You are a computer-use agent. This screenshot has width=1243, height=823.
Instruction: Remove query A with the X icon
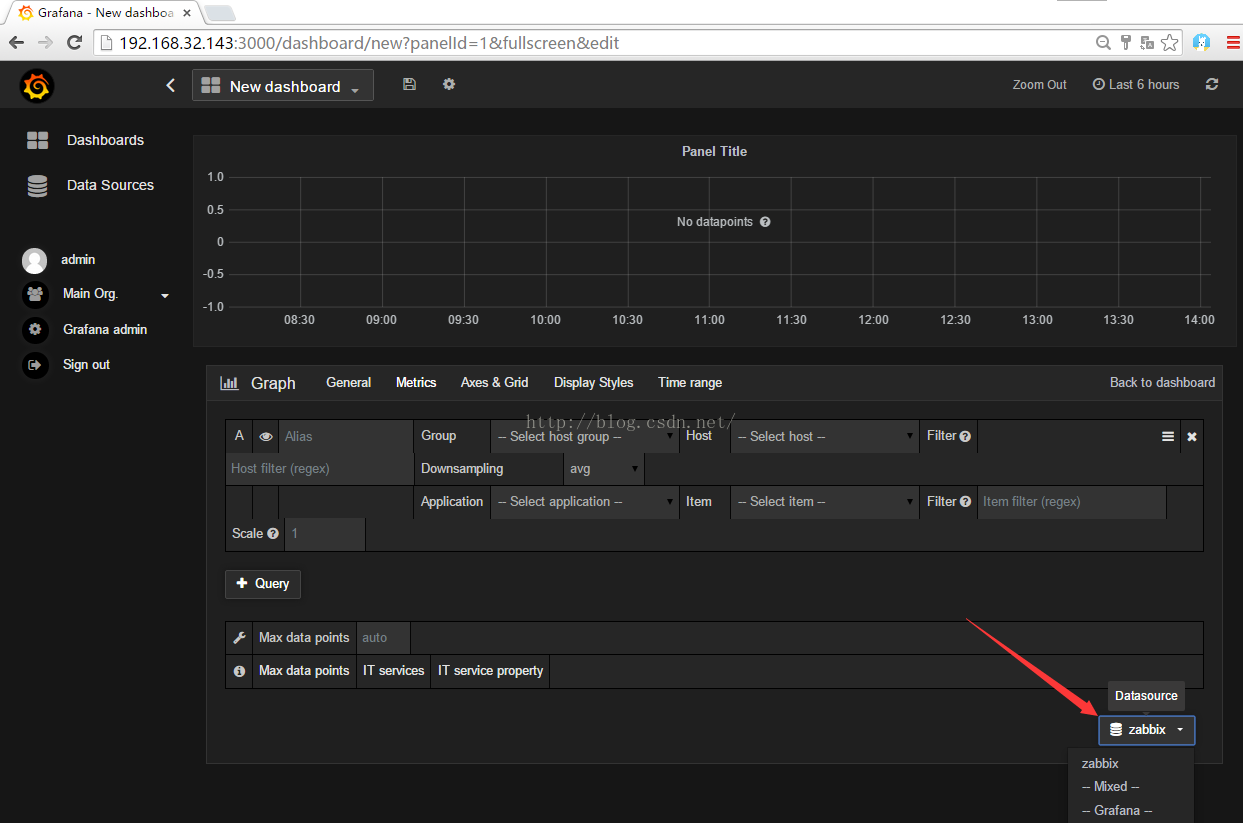pos(1191,437)
